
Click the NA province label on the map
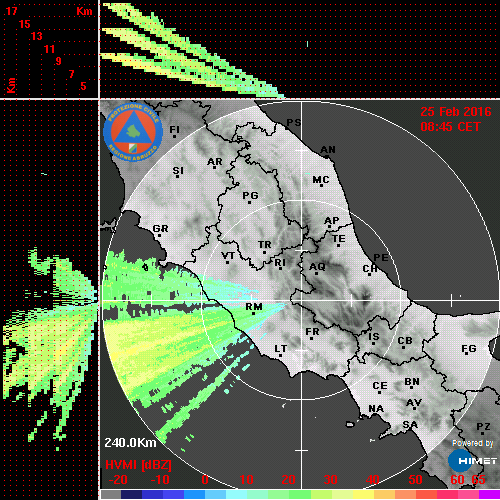click(x=376, y=408)
